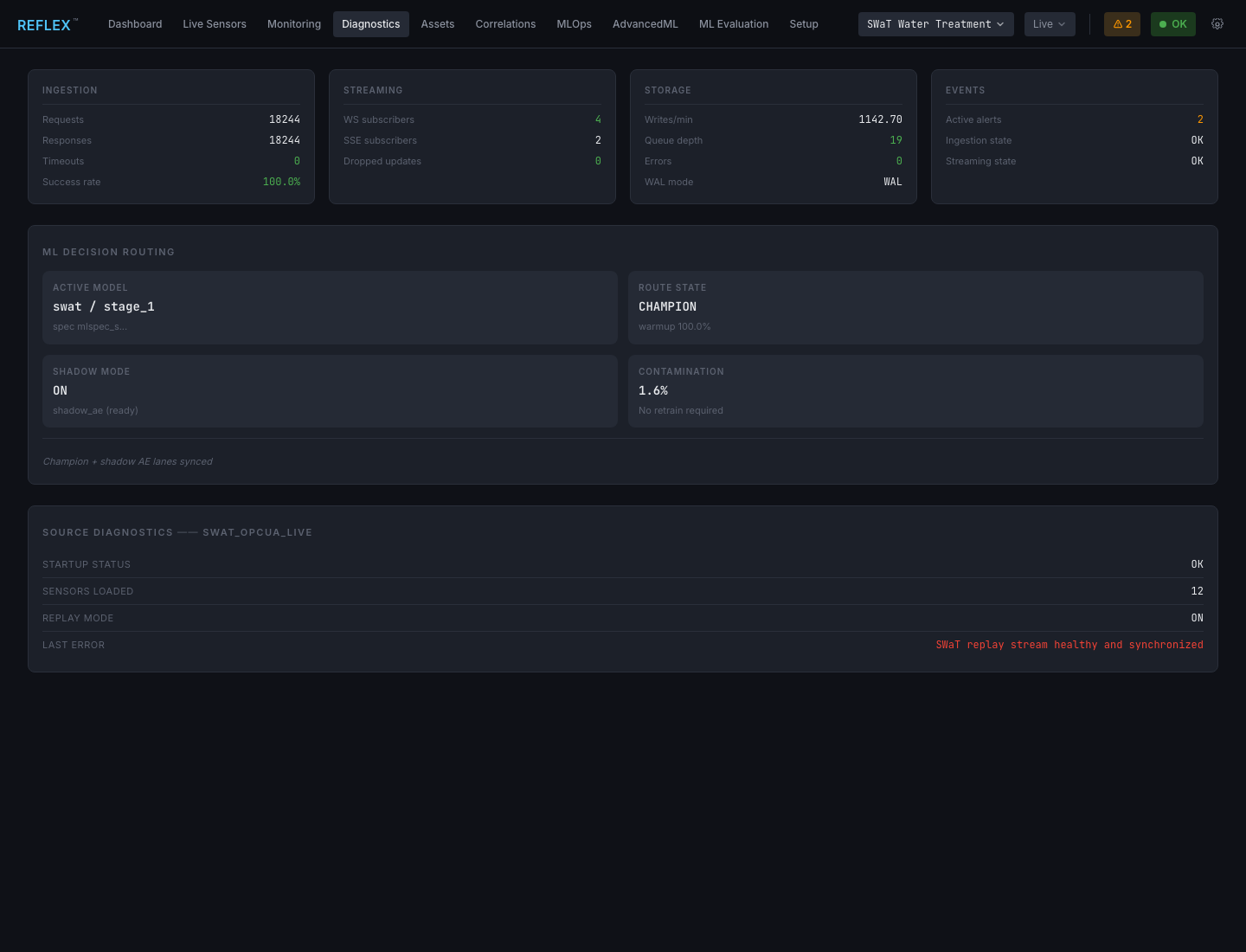Click the REFLEX logo

[x=48, y=25]
